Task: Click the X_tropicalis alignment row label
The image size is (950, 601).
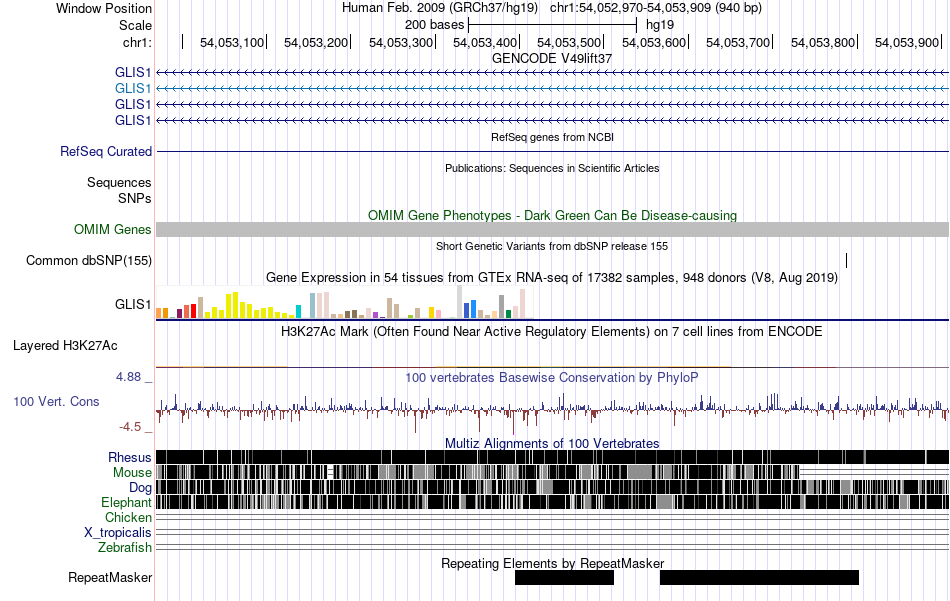Action: click(118, 533)
